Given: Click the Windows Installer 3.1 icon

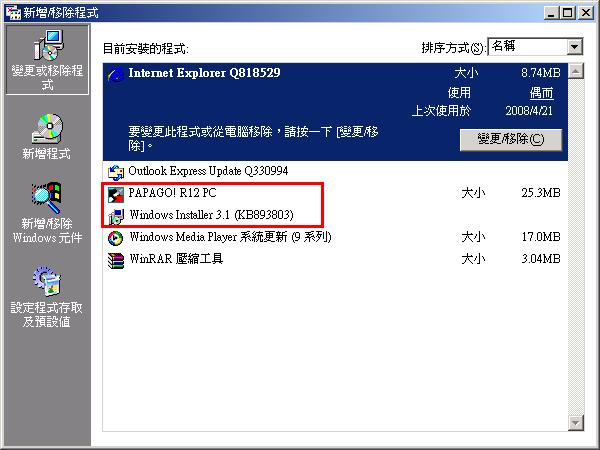Looking at the screenshot, I should click(116, 216).
